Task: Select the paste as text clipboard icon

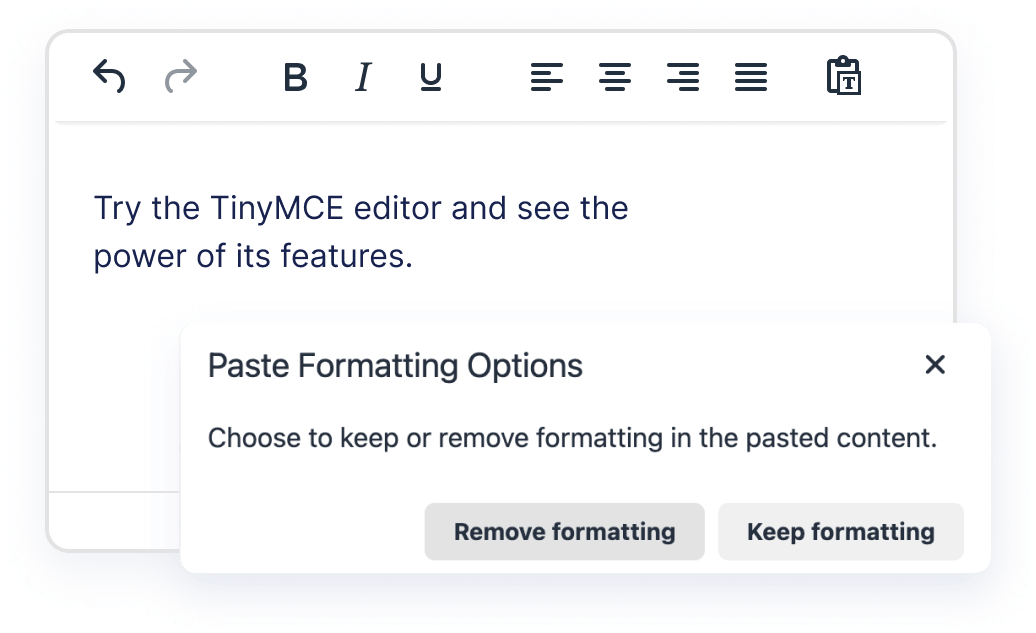Action: tap(845, 76)
